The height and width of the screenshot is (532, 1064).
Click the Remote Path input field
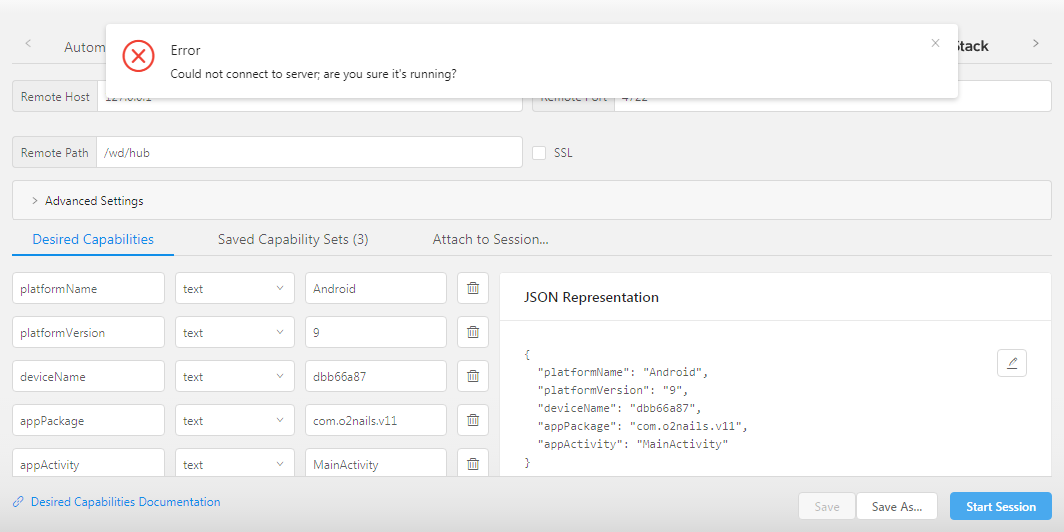(309, 153)
